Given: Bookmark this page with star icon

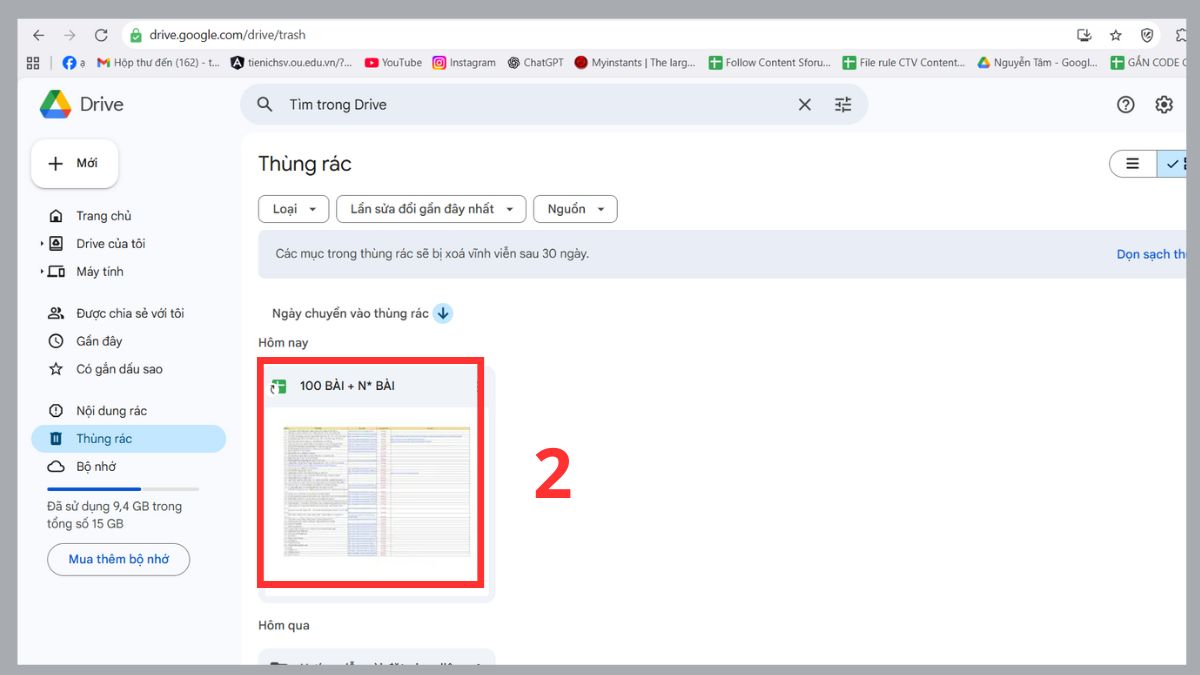Looking at the screenshot, I should click(1116, 35).
